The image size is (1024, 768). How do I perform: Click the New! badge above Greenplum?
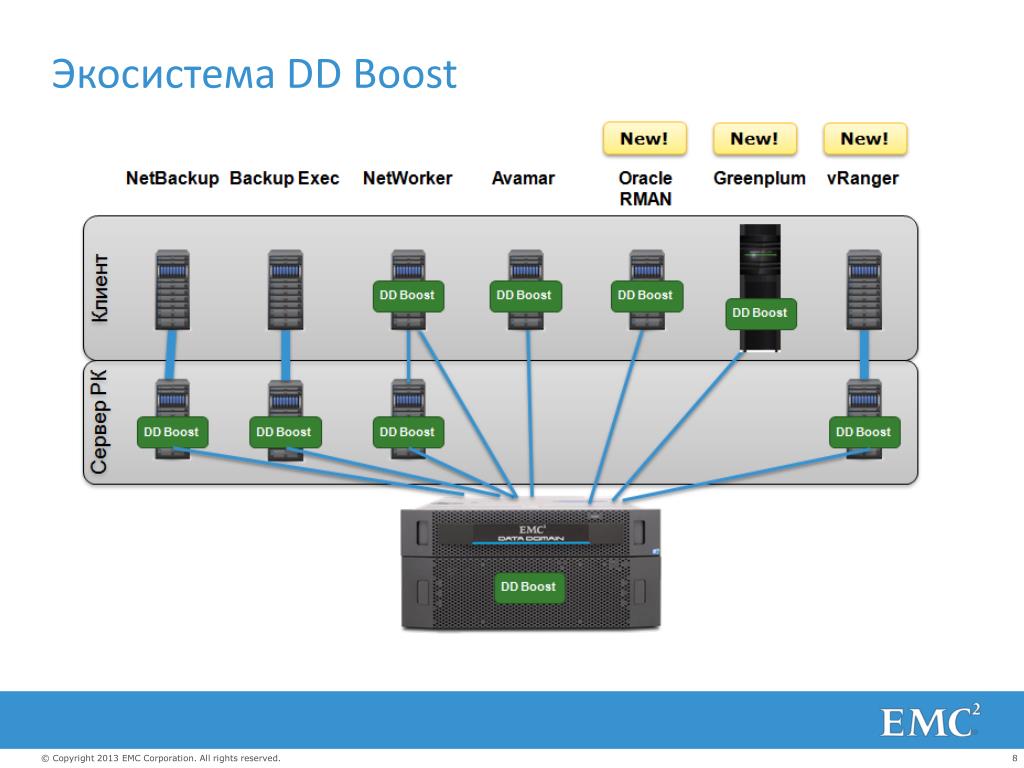tap(755, 138)
